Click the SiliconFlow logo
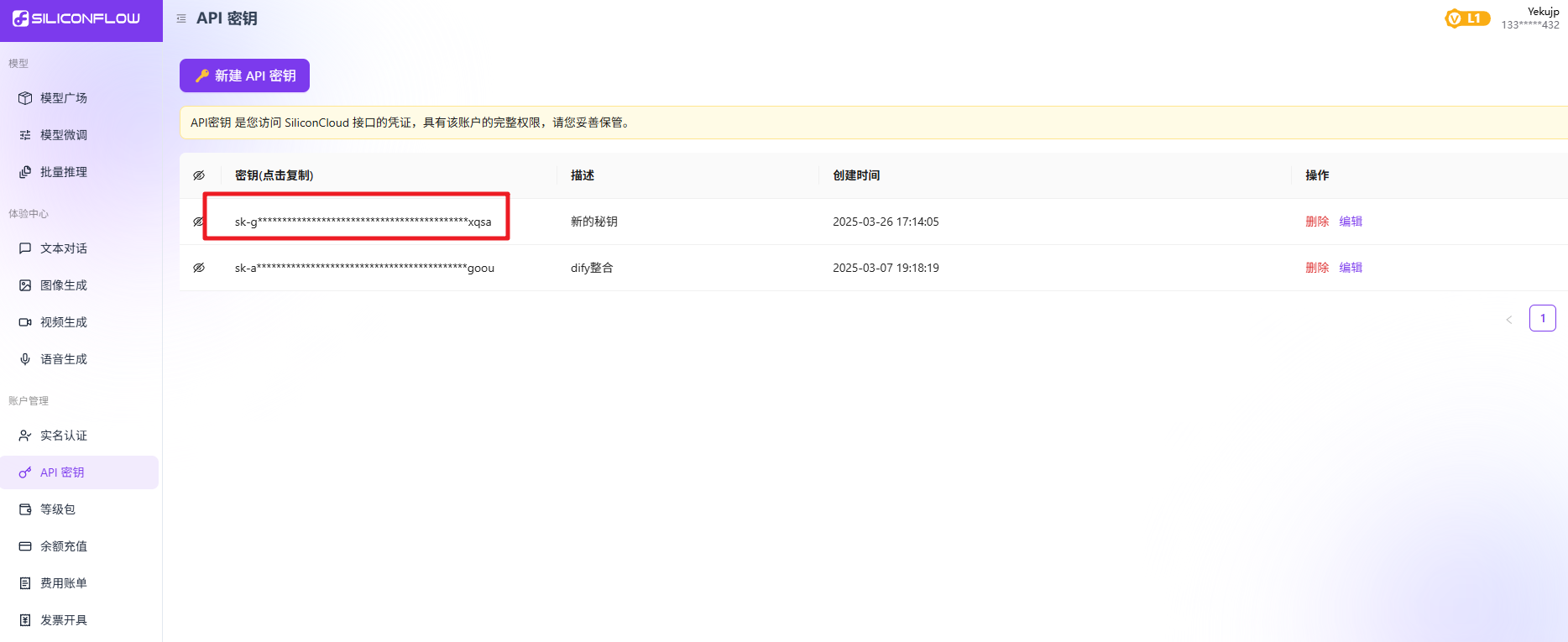The height and width of the screenshot is (642, 1568). 76,18
